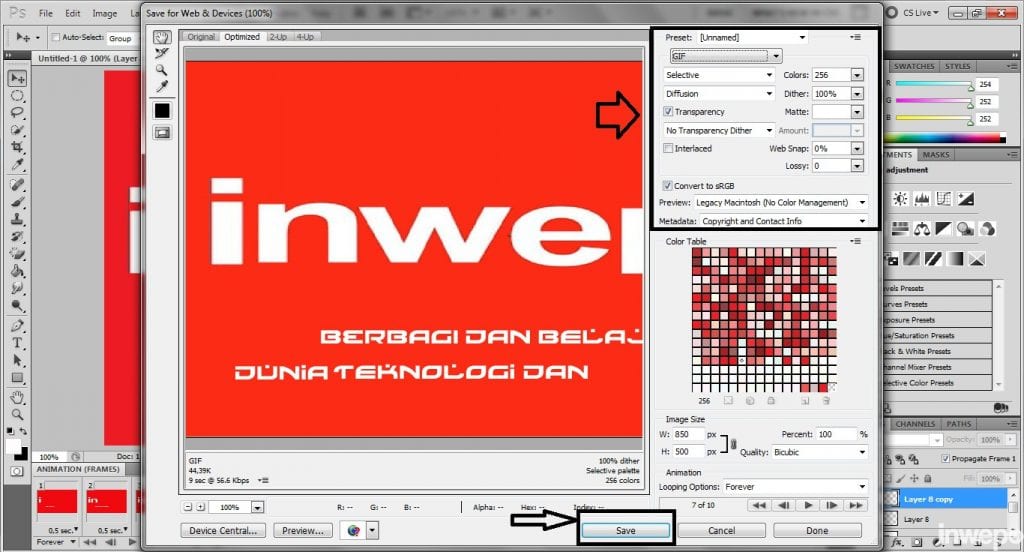Enable the Interlaced checkbox
Image resolution: width=1024 pixels, height=552 pixels.
(668, 148)
